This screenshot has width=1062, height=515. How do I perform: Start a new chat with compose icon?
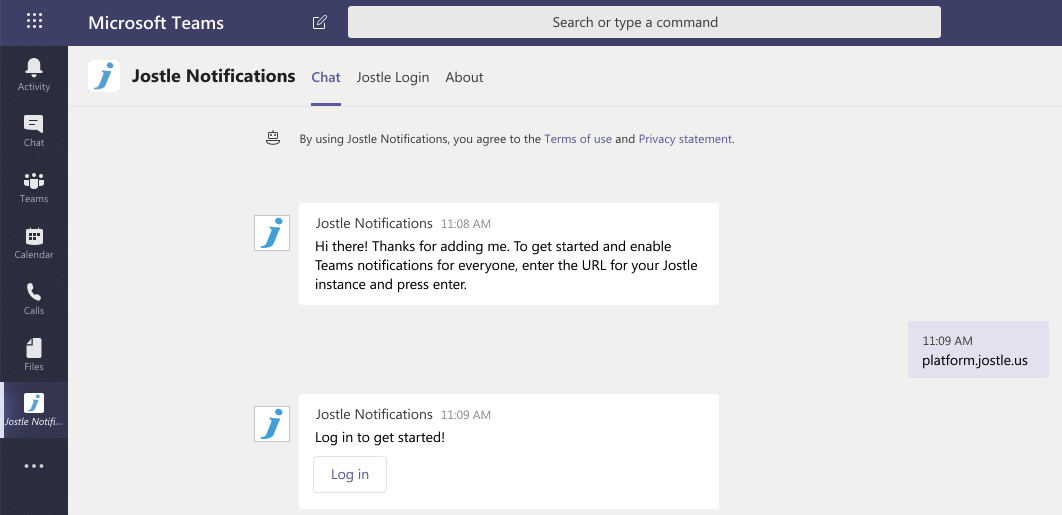click(x=320, y=22)
